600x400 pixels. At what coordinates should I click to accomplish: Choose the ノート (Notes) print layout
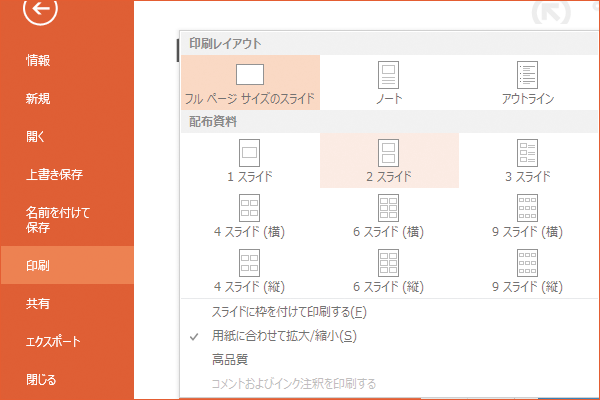tap(389, 83)
